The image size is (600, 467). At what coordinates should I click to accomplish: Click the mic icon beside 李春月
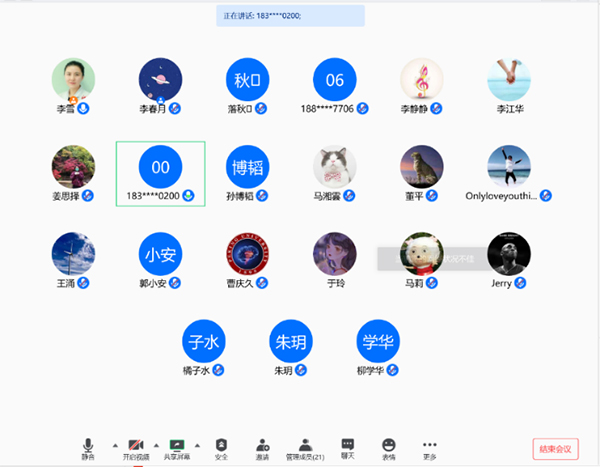tap(175, 108)
